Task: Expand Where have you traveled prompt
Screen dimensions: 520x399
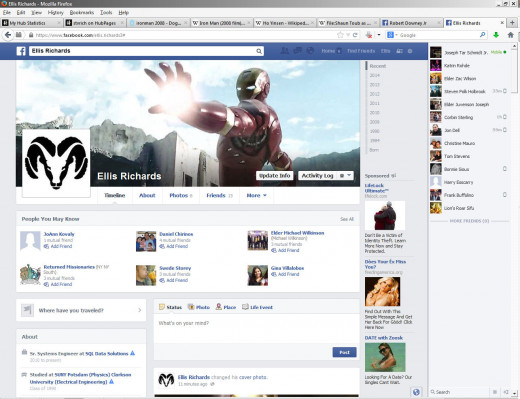Action: [81, 310]
